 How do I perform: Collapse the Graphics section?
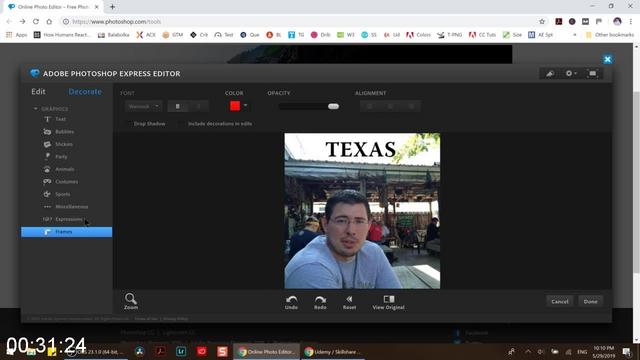click(36, 109)
